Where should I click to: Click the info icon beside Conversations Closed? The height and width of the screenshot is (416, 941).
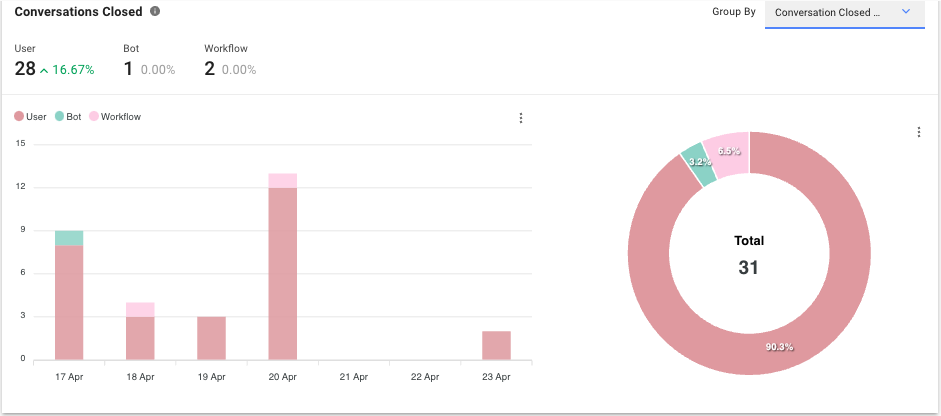point(154,12)
